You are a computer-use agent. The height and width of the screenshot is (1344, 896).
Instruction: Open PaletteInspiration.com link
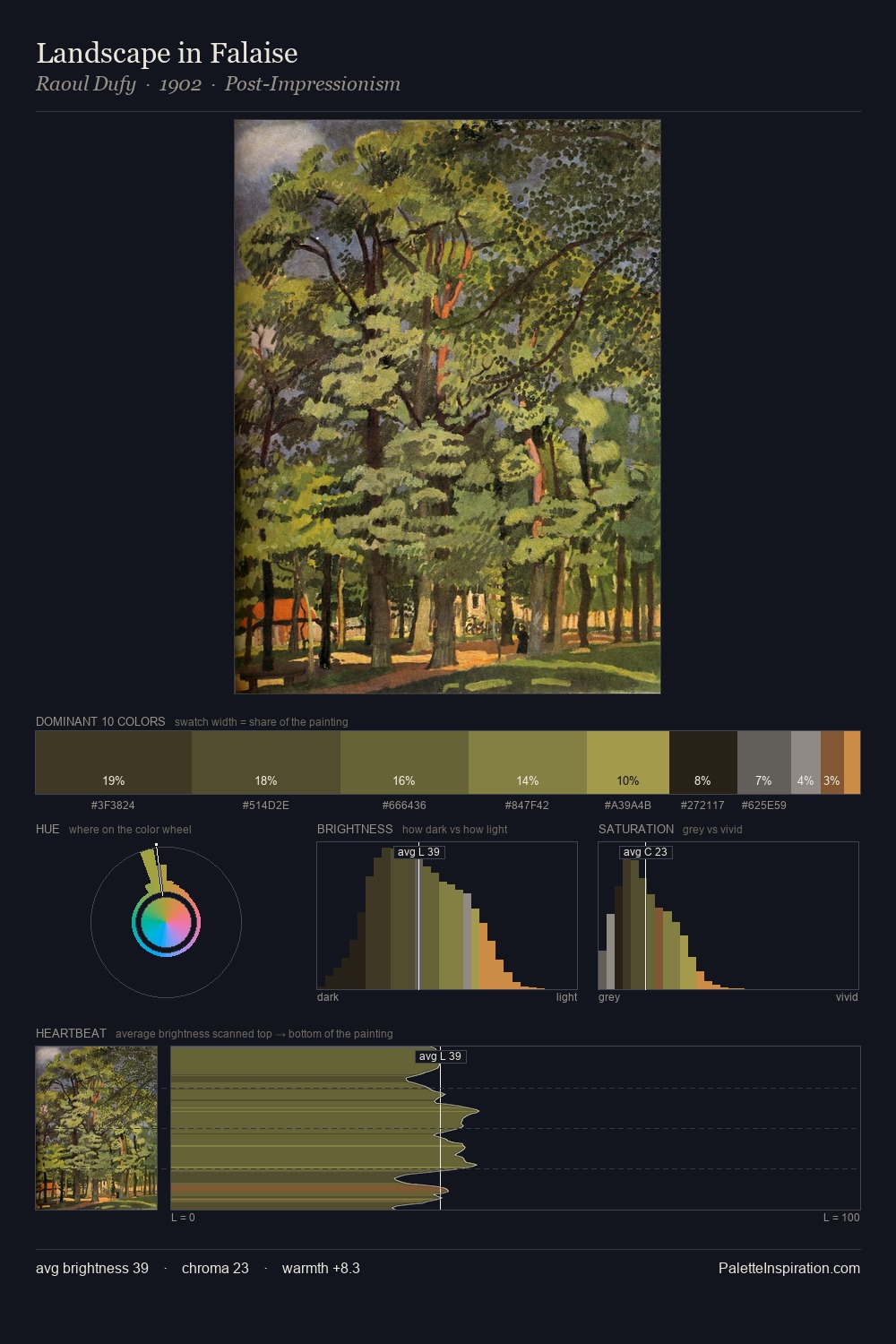coord(789,1268)
